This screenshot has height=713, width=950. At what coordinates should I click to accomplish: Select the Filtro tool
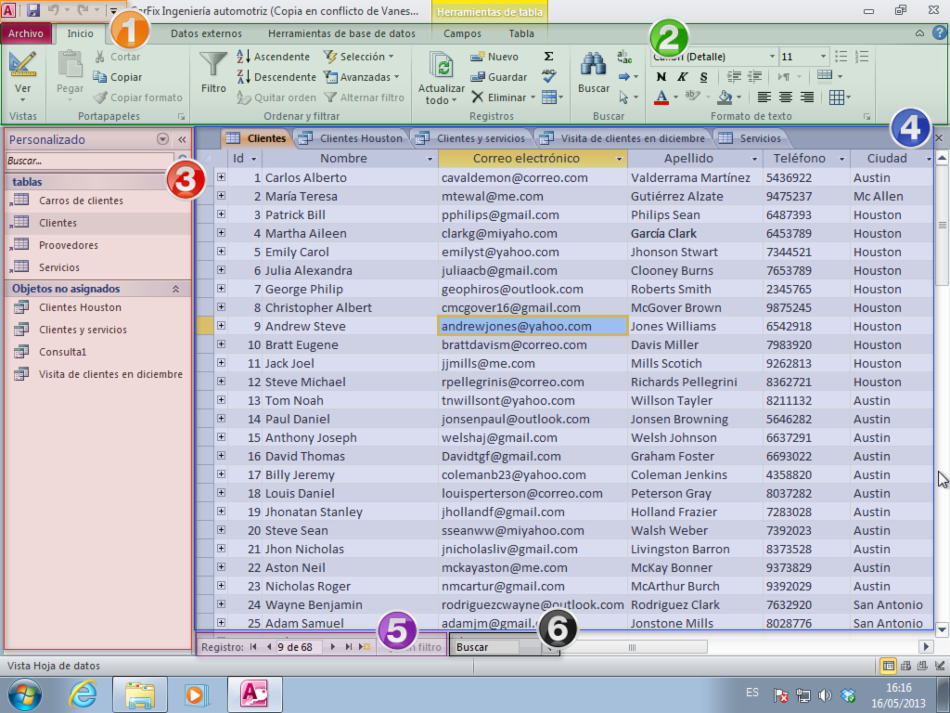[x=213, y=72]
